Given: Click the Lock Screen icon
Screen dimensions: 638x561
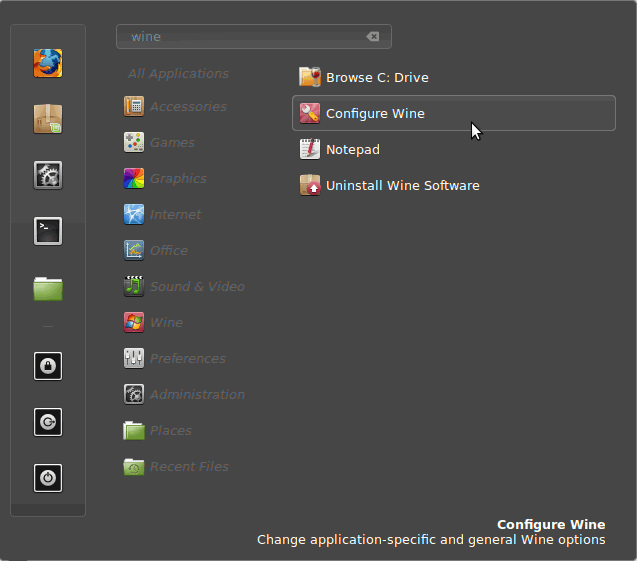Looking at the screenshot, I should click(47, 366).
